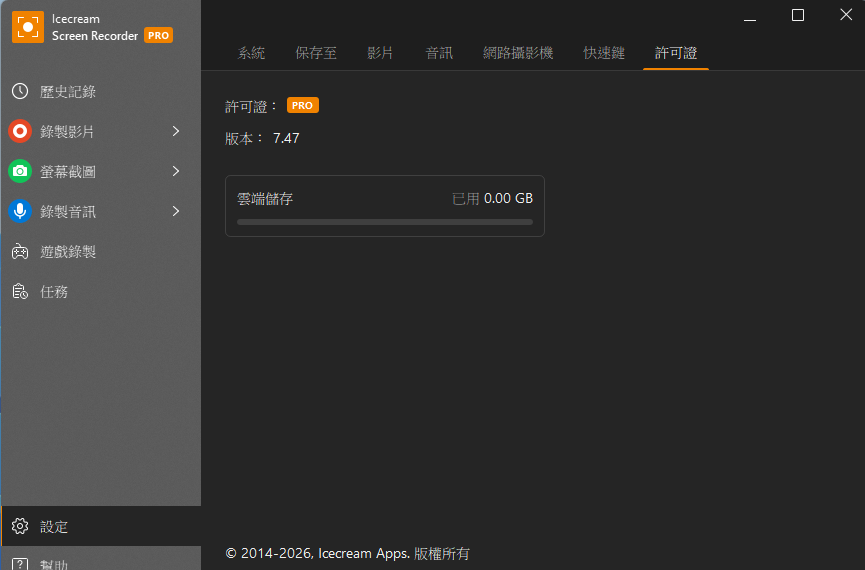Expand the 錄製影片 submenu chevron
The height and width of the screenshot is (570, 865).
tap(176, 131)
